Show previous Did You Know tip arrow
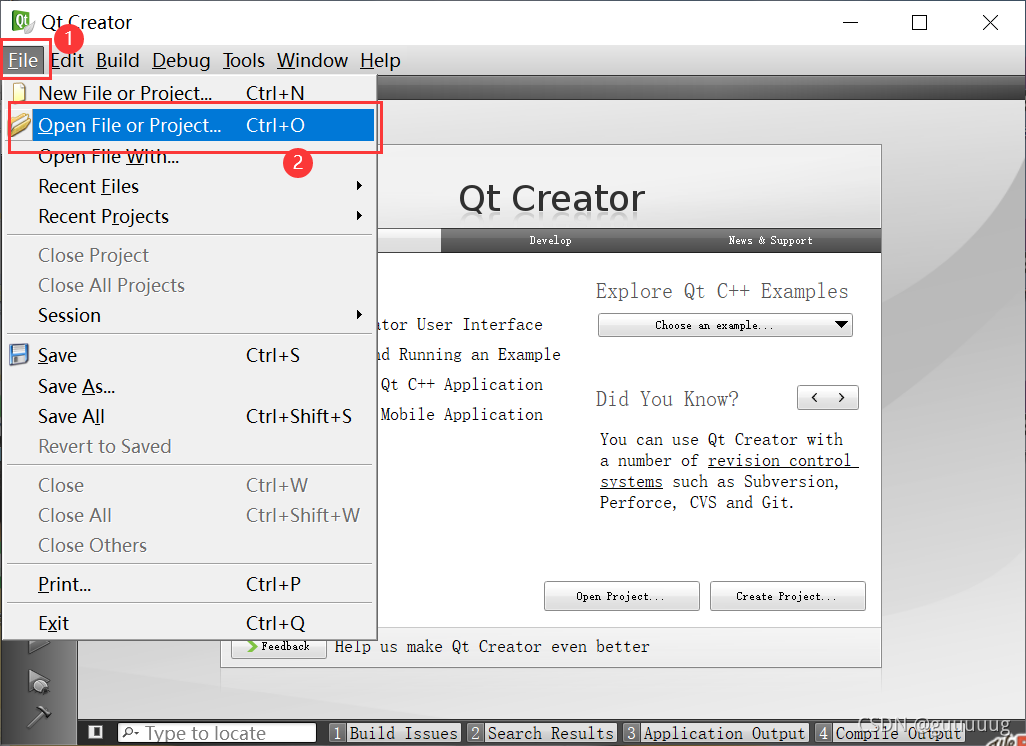 [x=814, y=397]
